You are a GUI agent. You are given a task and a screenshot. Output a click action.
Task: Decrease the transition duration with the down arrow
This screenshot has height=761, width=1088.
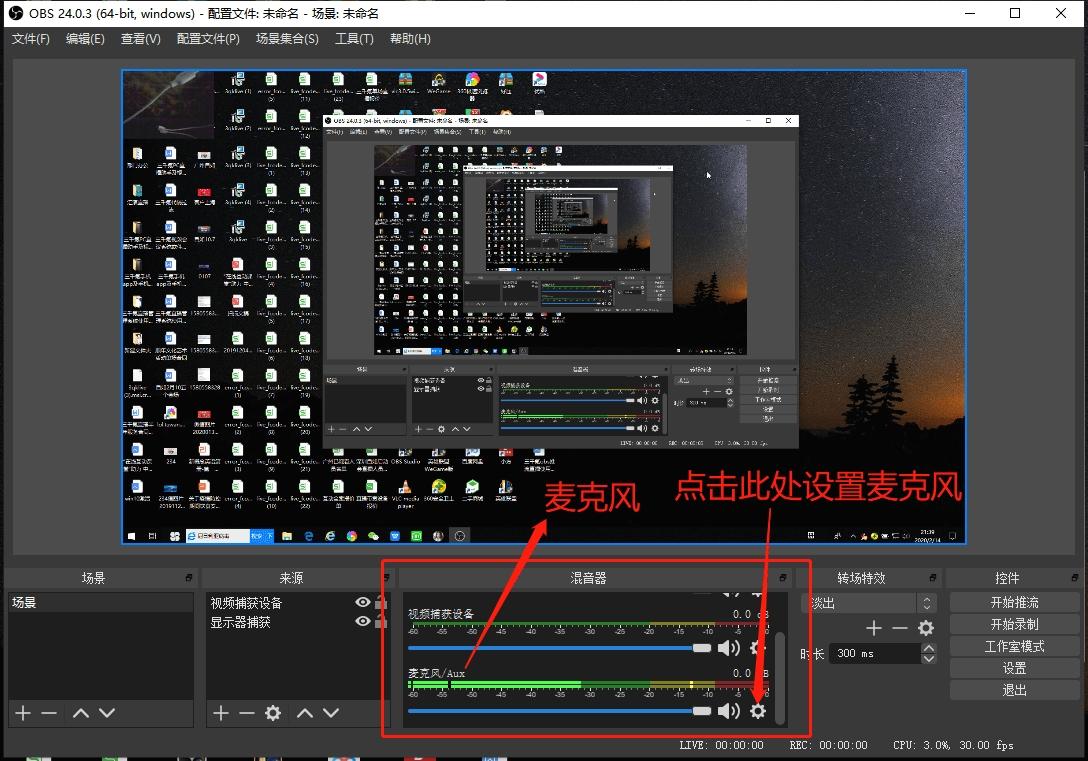pos(928,658)
